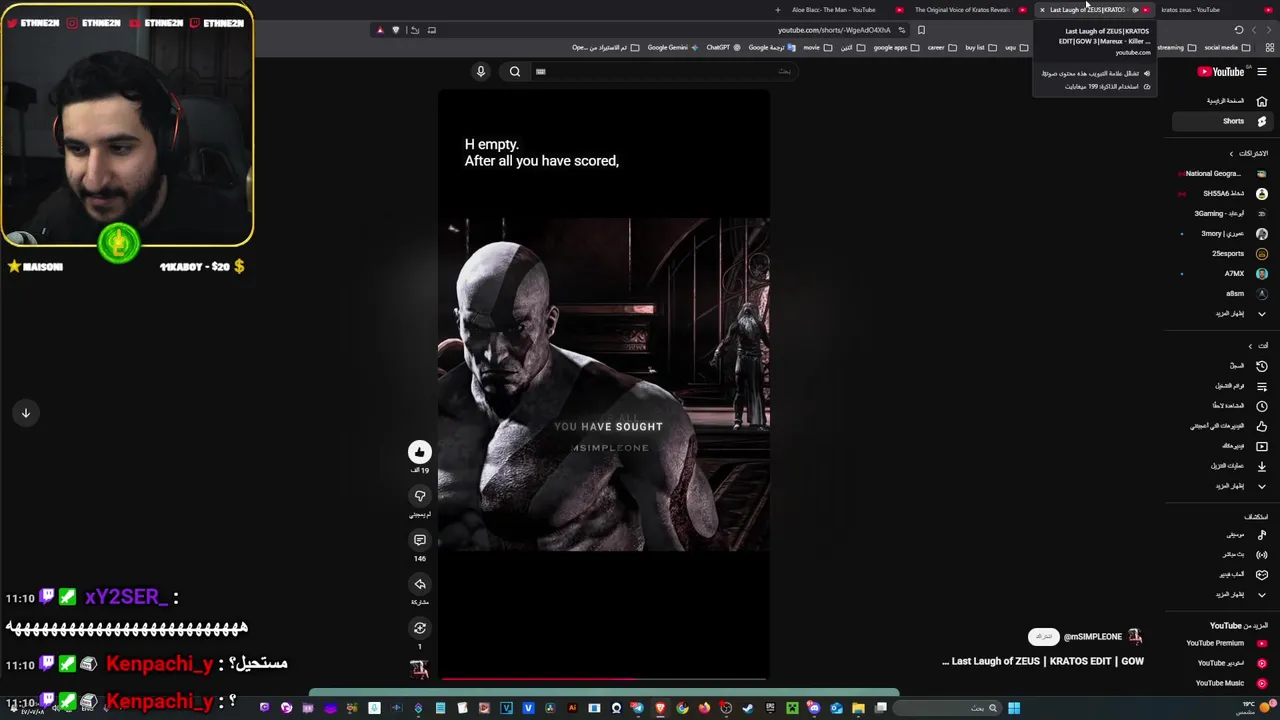
Task: Open ChatGPT bookmark
Action: click(723, 48)
